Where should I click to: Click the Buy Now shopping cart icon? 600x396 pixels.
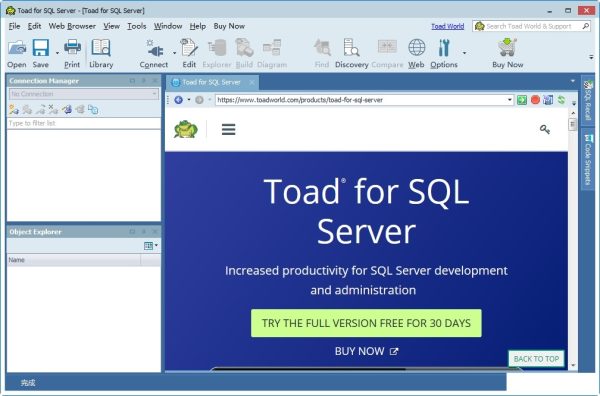pos(507,48)
